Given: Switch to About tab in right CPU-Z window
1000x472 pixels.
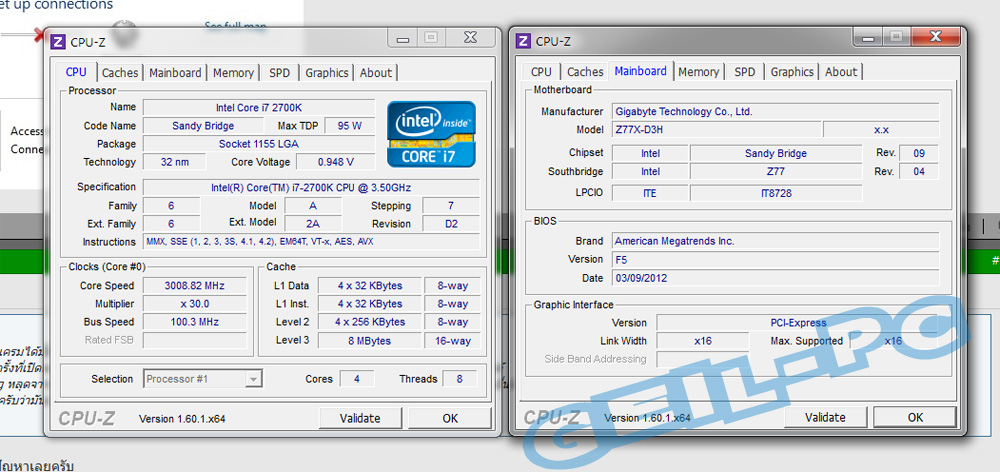Looking at the screenshot, I should (841, 72).
